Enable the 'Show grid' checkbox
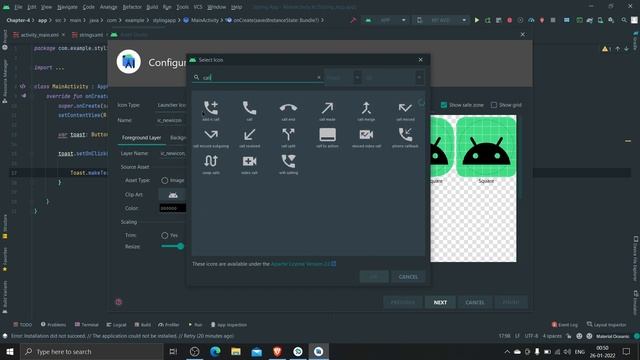Screen dimensions: 640x360 tap(494, 105)
